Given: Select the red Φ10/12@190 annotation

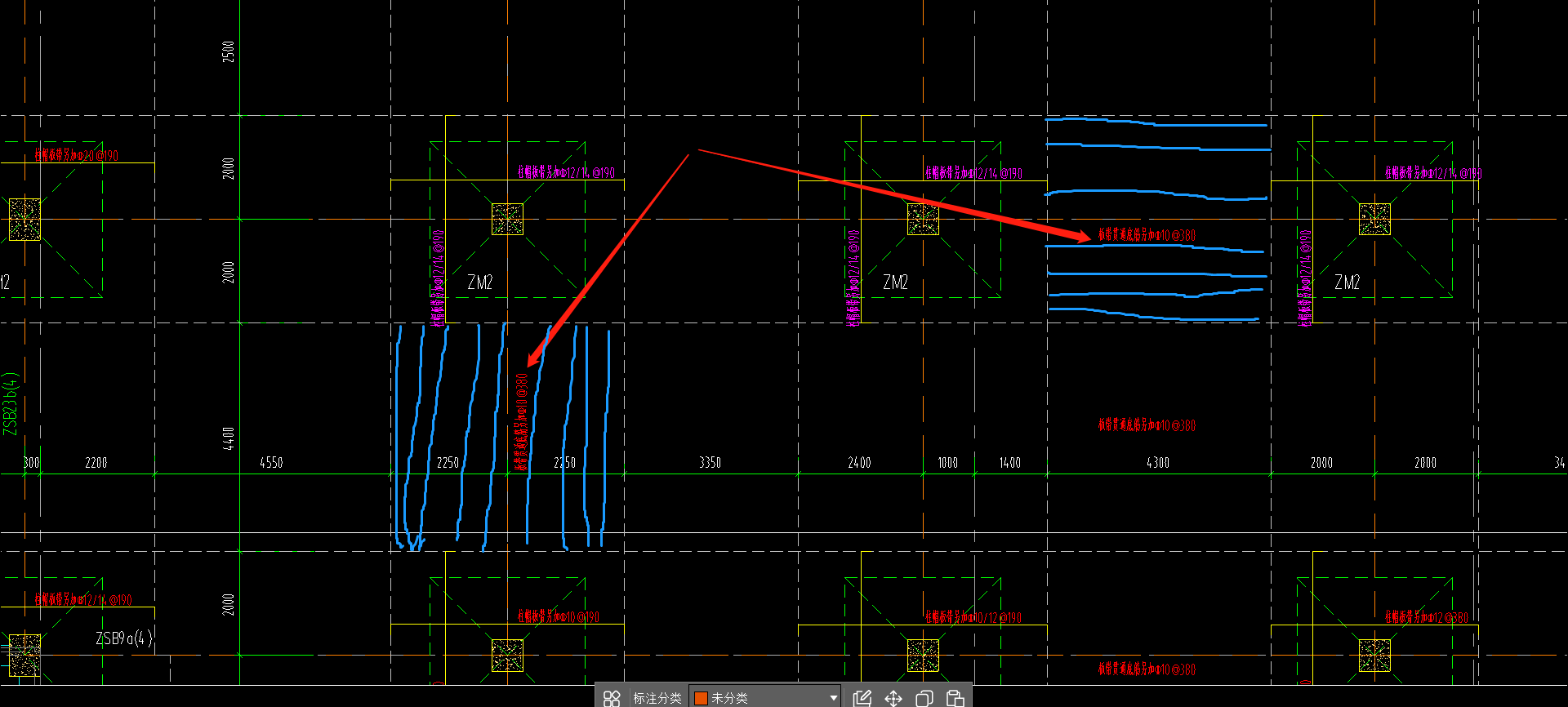Looking at the screenshot, I should tap(973, 617).
